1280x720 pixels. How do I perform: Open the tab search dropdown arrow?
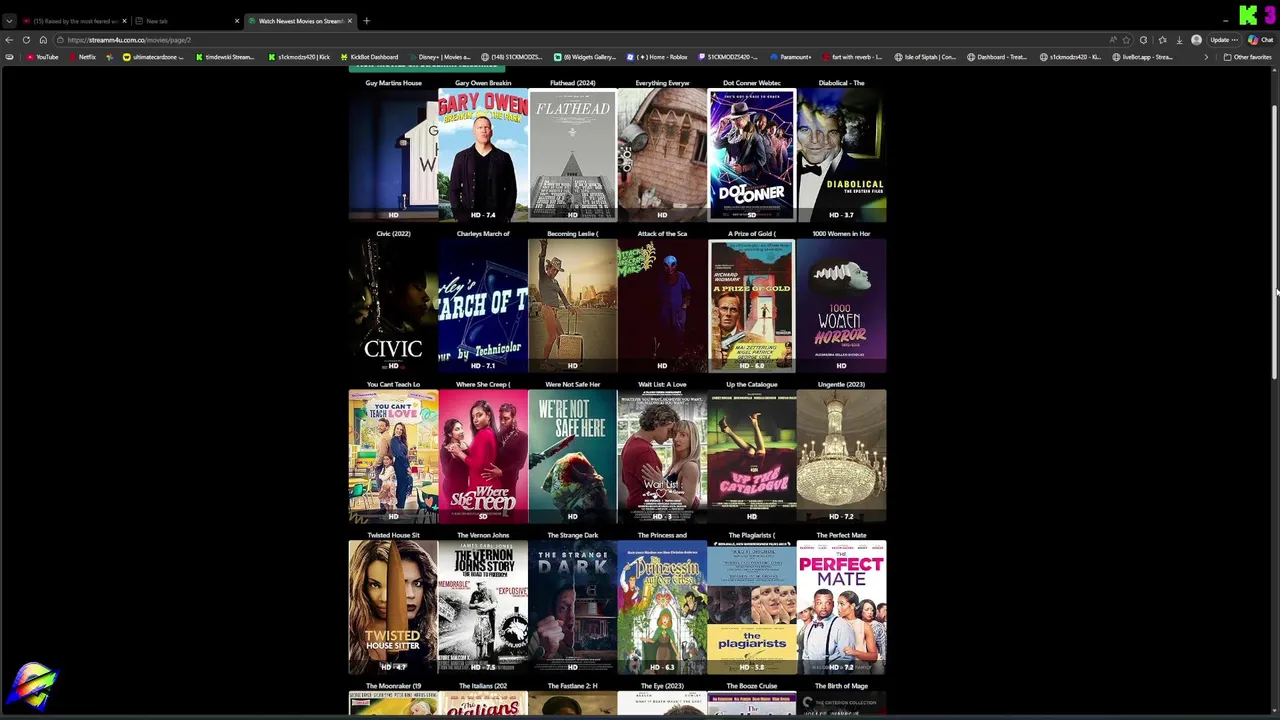tap(9, 21)
